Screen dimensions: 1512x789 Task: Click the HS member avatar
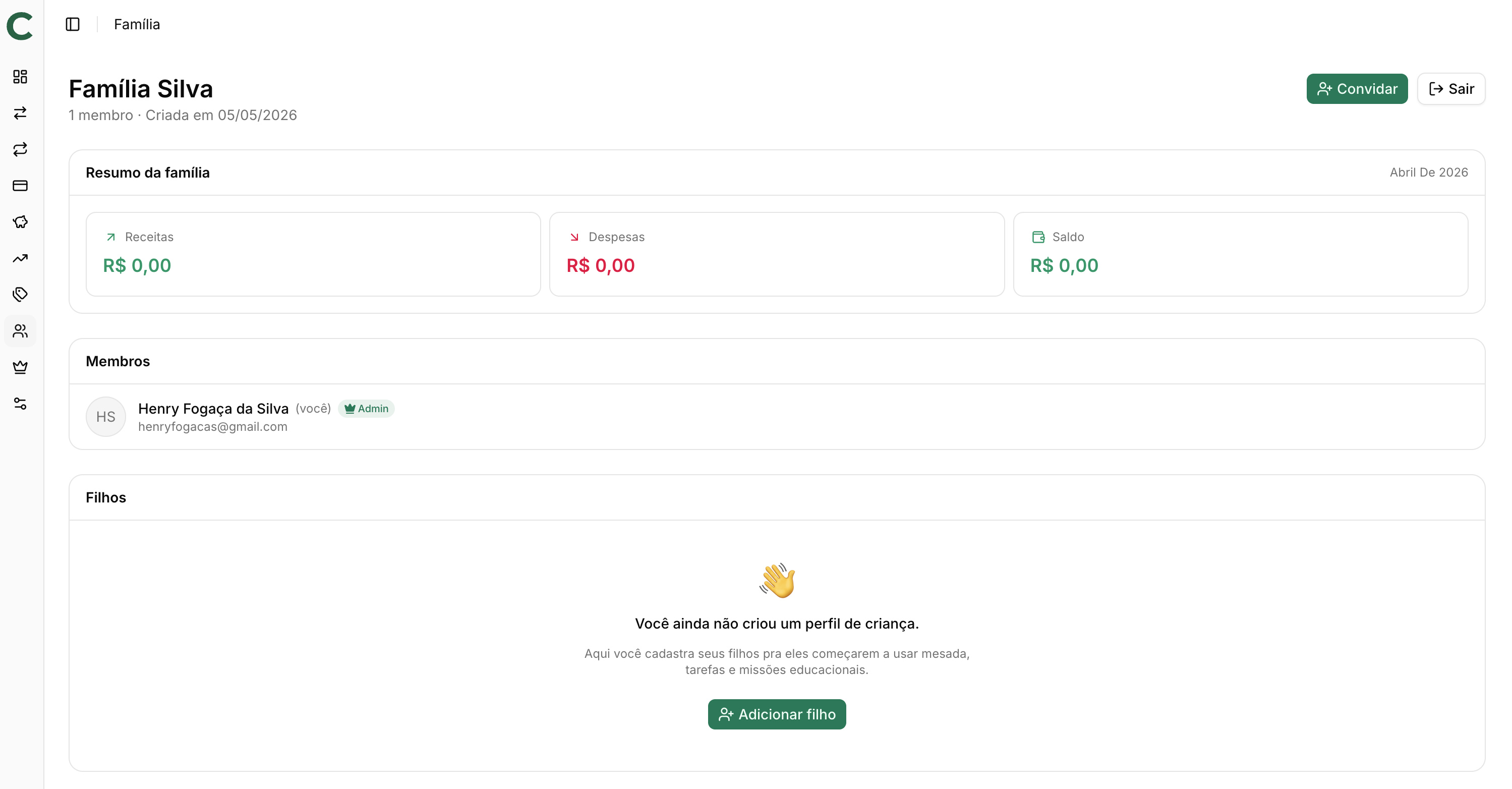tap(105, 416)
